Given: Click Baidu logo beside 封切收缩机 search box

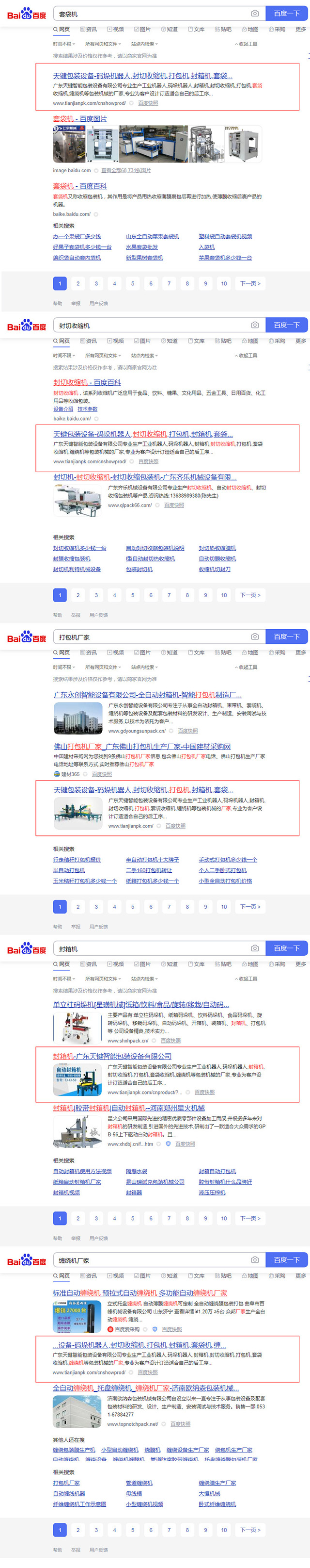Looking at the screenshot, I should click(27, 326).
